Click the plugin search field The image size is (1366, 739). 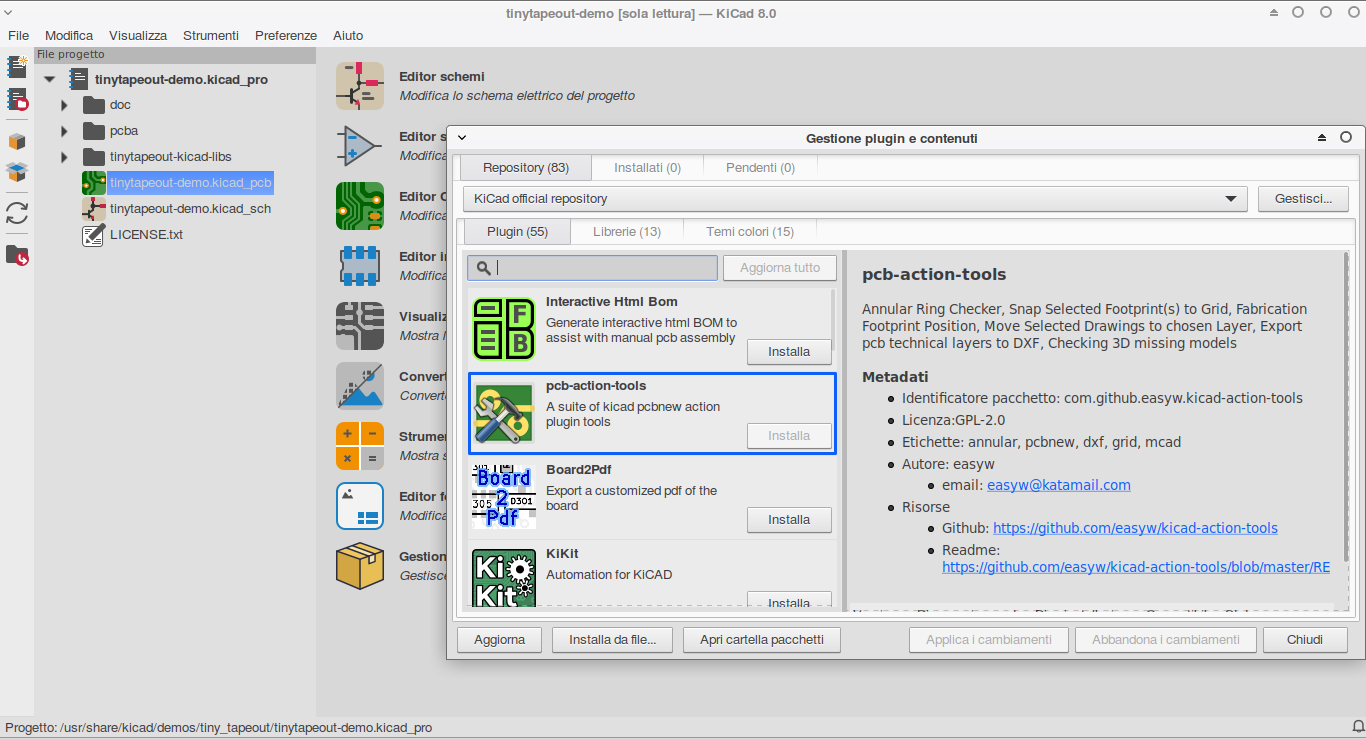click(593, 268)
